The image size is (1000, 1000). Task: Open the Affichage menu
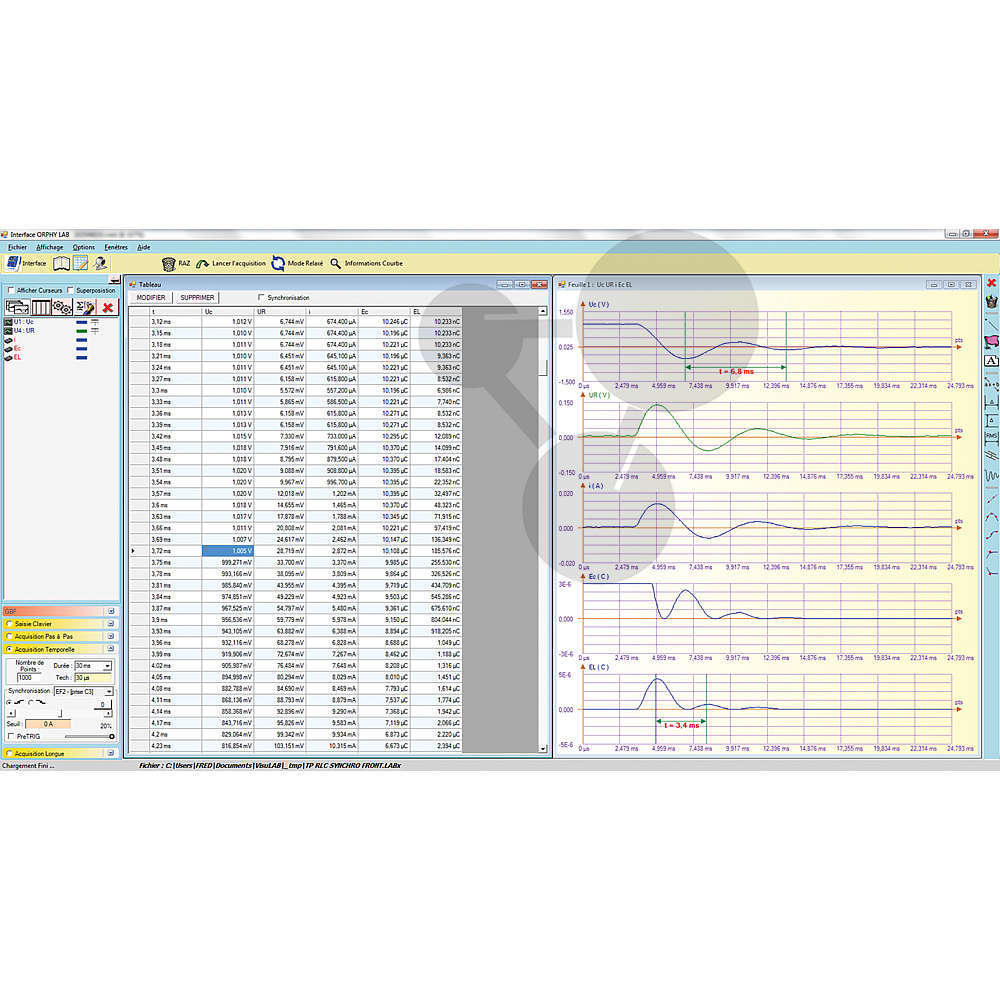point(50,247)
